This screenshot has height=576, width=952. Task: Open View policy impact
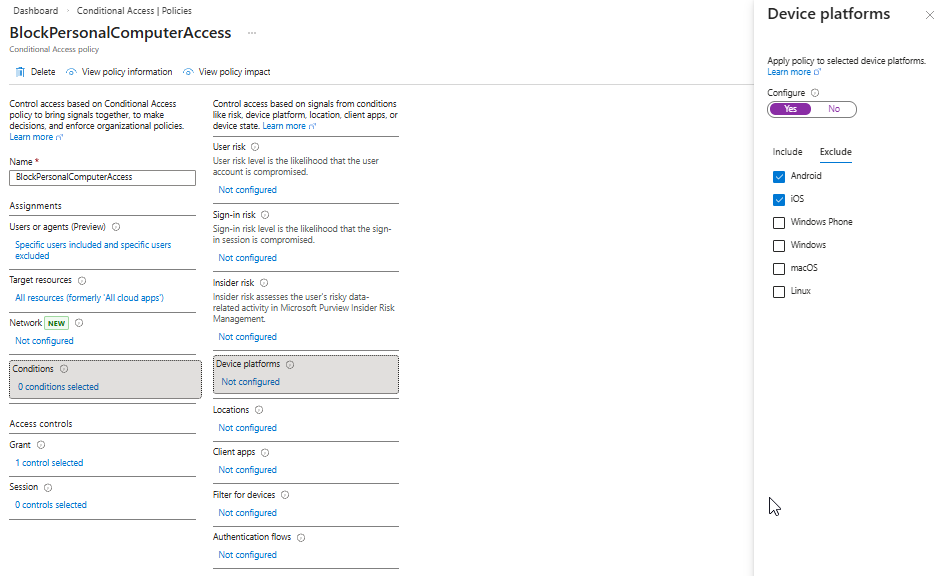[234, 72]
